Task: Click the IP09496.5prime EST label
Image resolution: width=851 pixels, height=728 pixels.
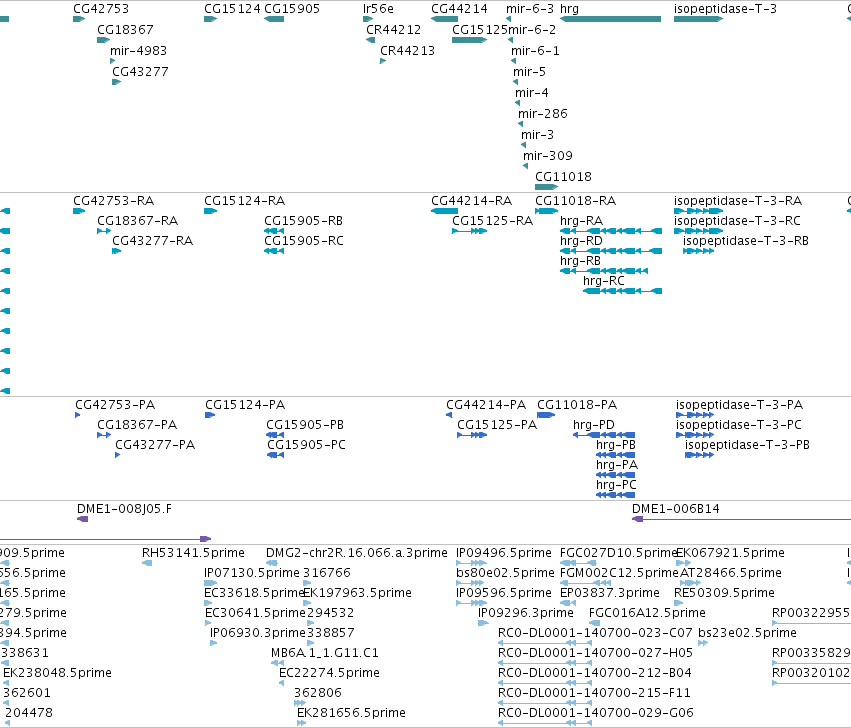Action: coord(504,553)
